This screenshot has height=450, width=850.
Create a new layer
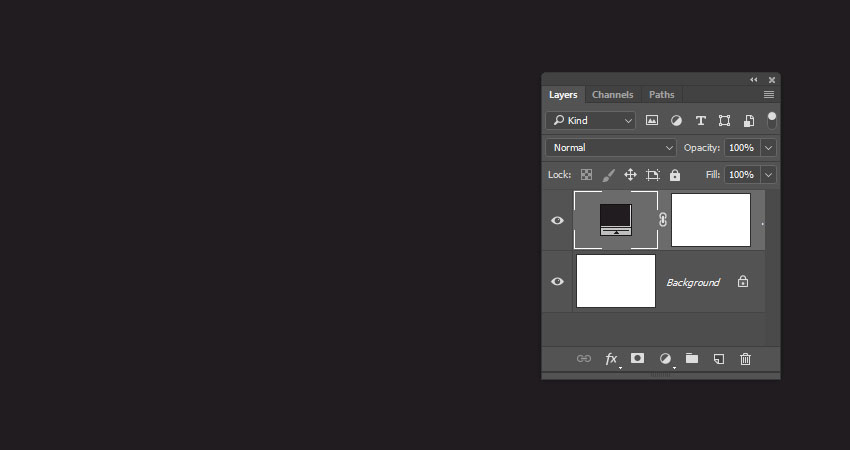point(718,359)
